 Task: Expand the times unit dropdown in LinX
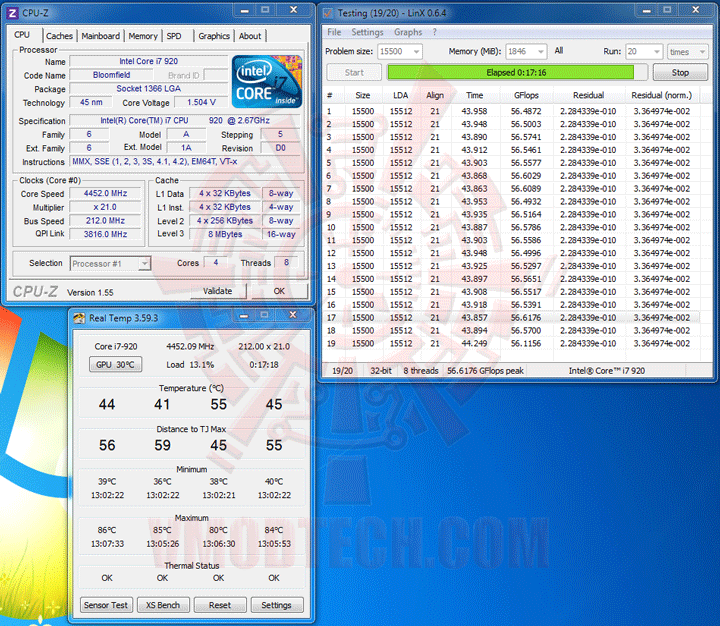coord(702,52)
